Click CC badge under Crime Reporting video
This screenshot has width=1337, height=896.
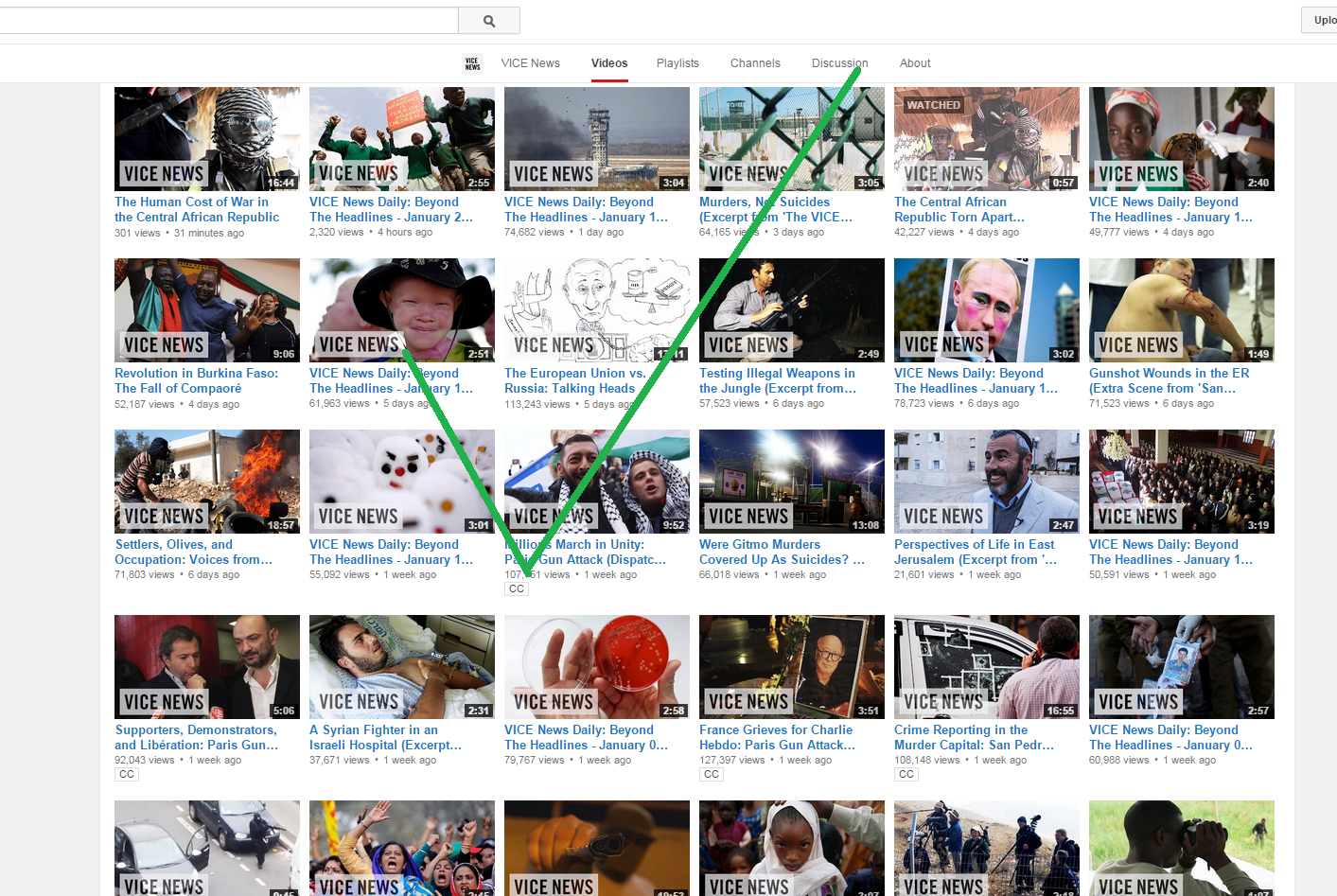[906, 774]
